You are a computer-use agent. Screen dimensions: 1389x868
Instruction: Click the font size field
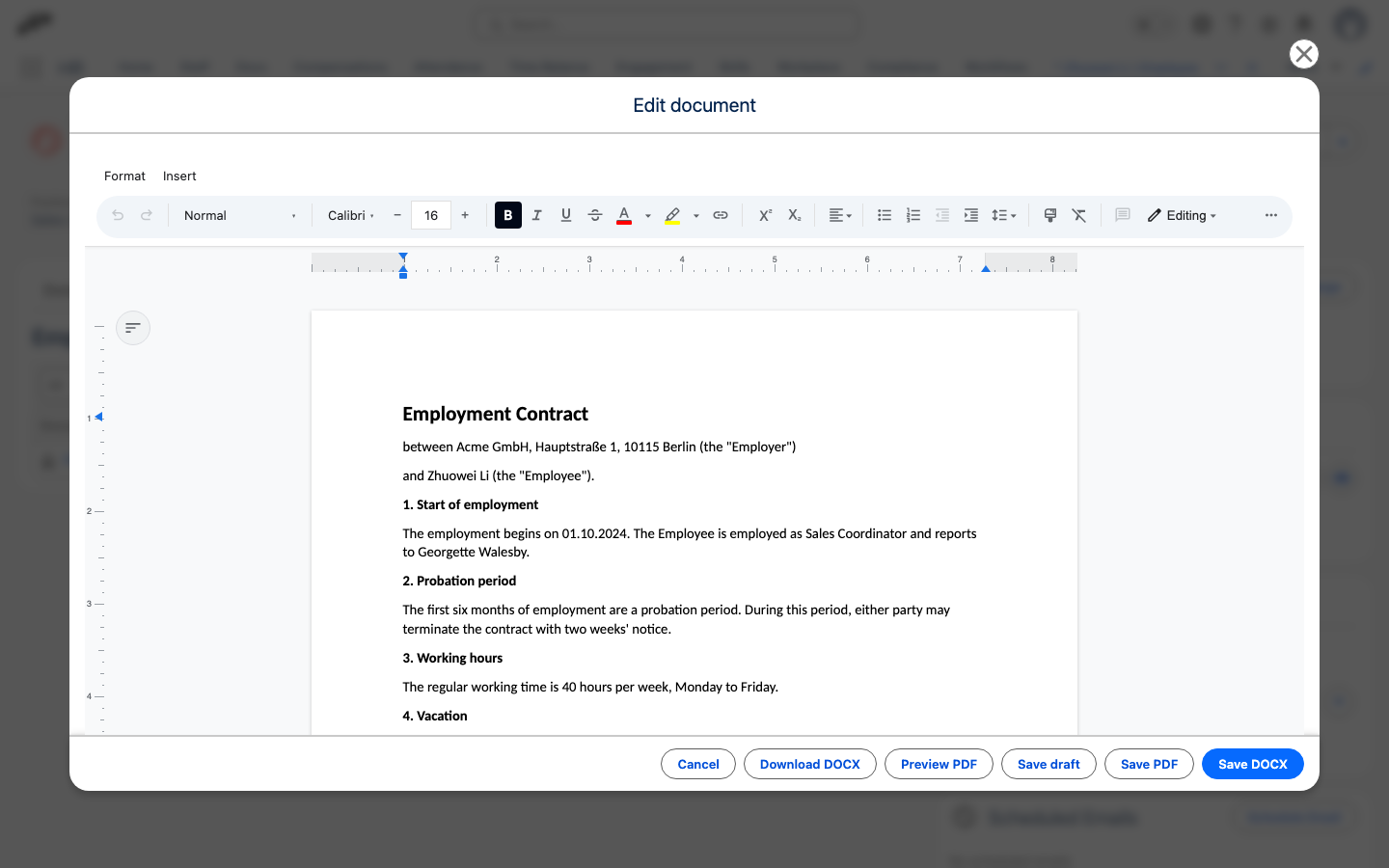(x=431, y=215)
